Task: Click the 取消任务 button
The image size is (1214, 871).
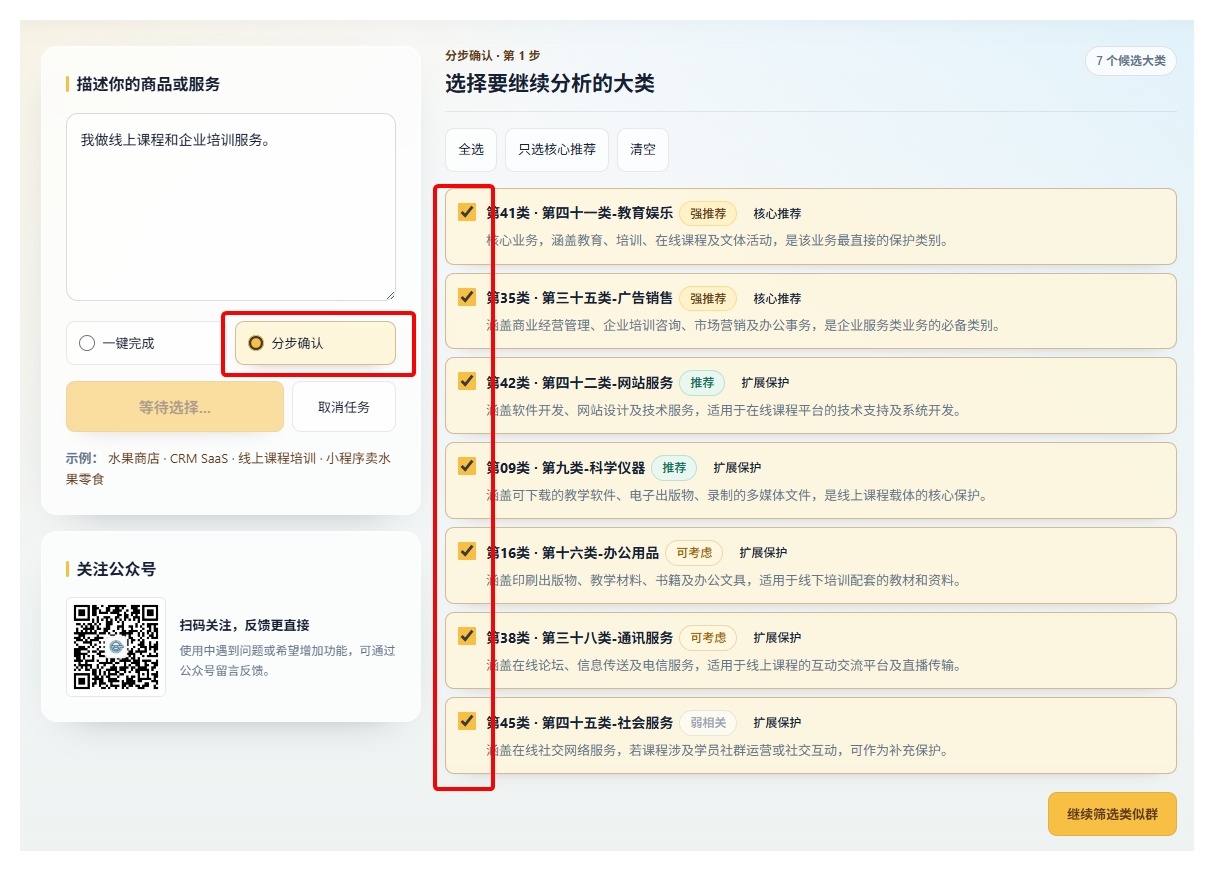Action: pyautogui.click(x=344, y=407)
